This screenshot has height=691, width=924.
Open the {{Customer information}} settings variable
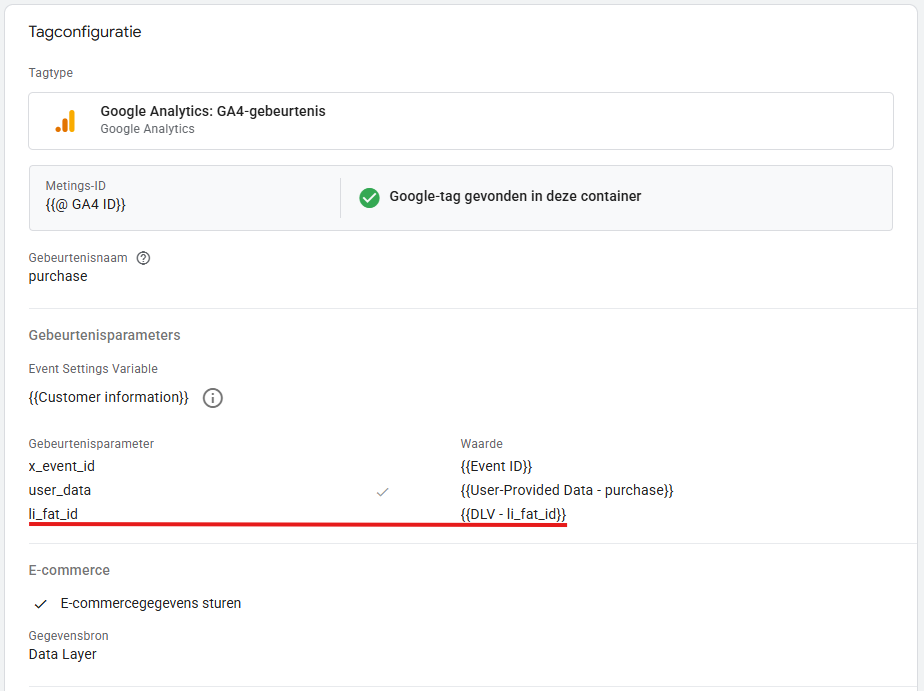click(x=108, y=398)
